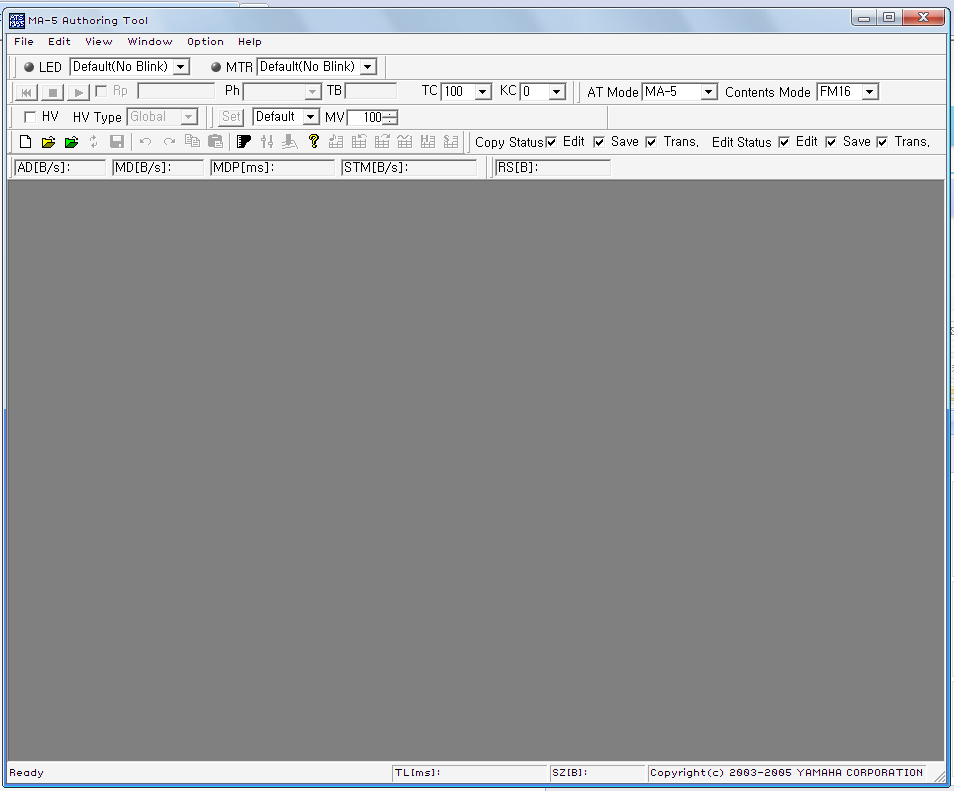Click the stop playback button
Screen dimensions: 954x791
click(x=53, y=92)
